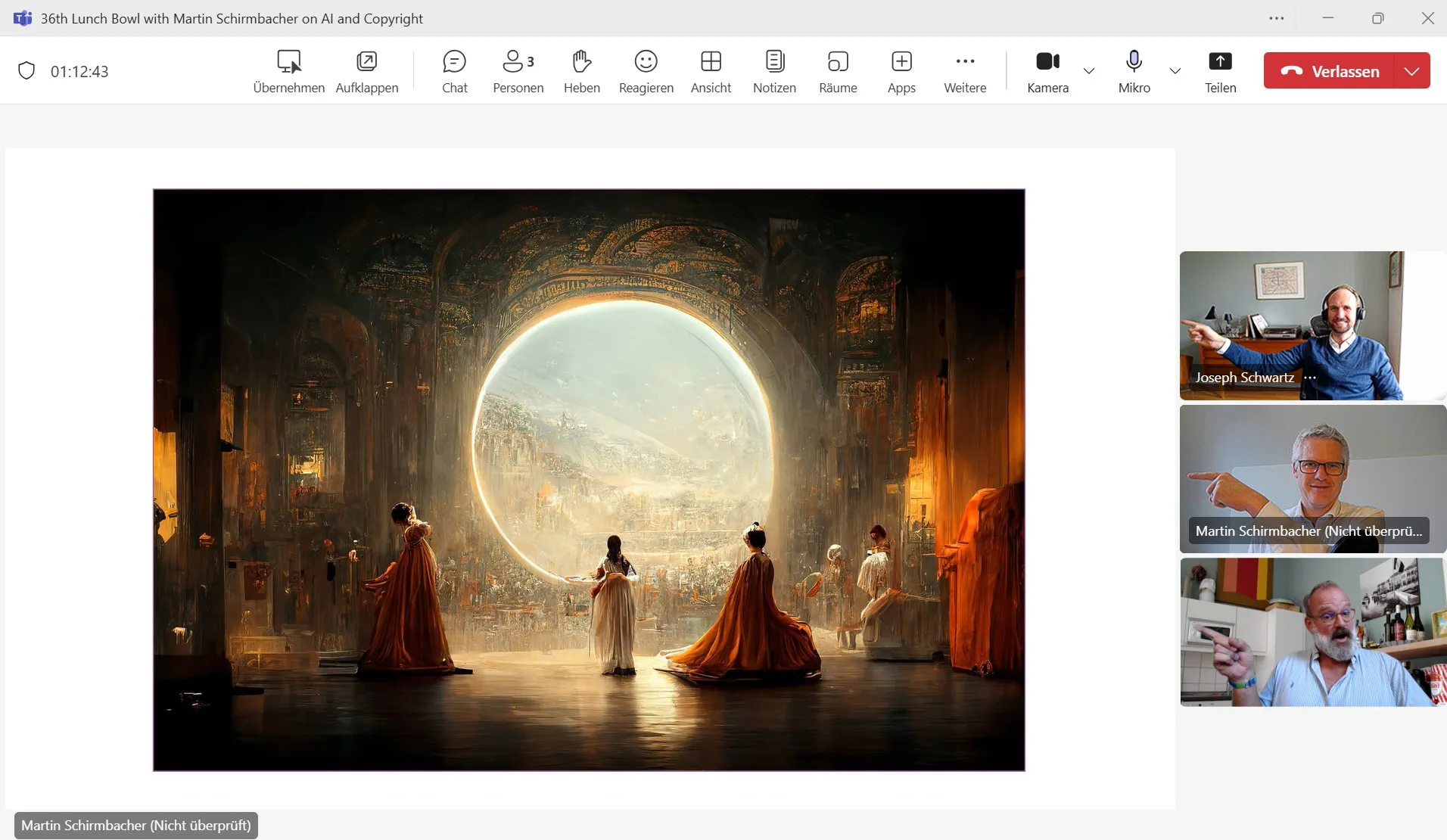Open title bar three-dots settings menu
1447x840 pixels.
coord(1277,18)
